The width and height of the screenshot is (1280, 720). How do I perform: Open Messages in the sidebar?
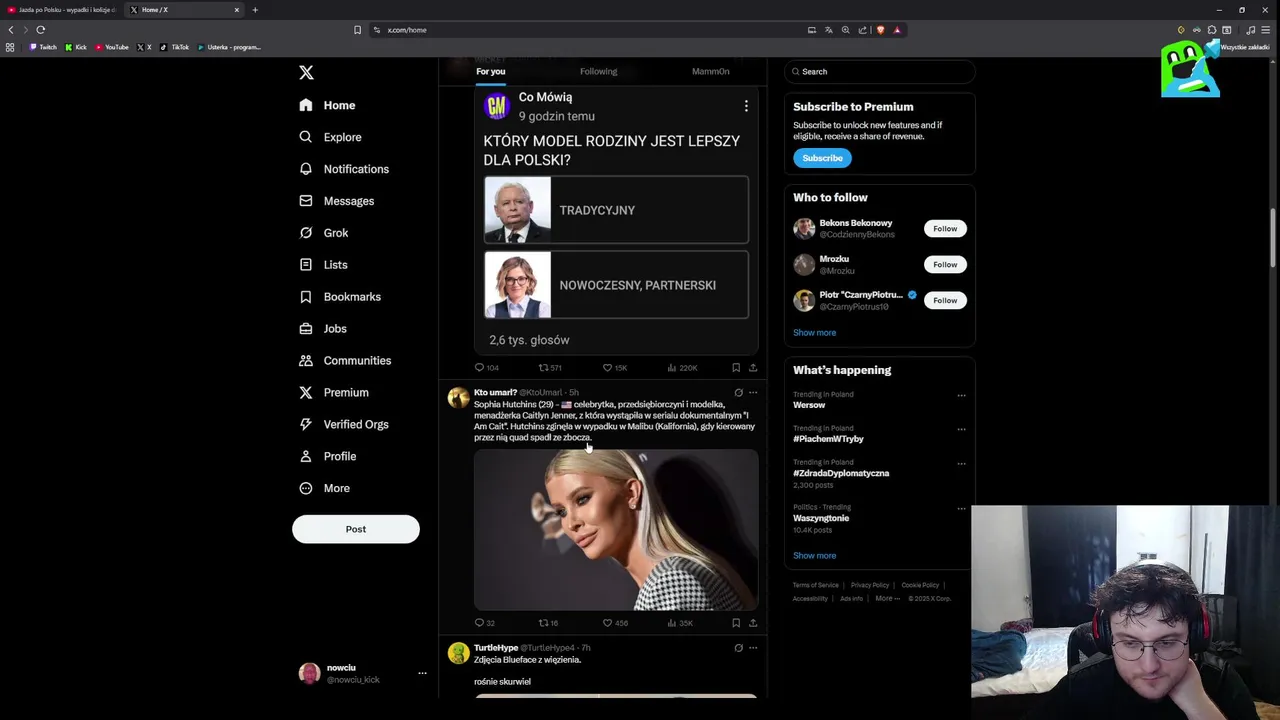(x=336, y=201)
